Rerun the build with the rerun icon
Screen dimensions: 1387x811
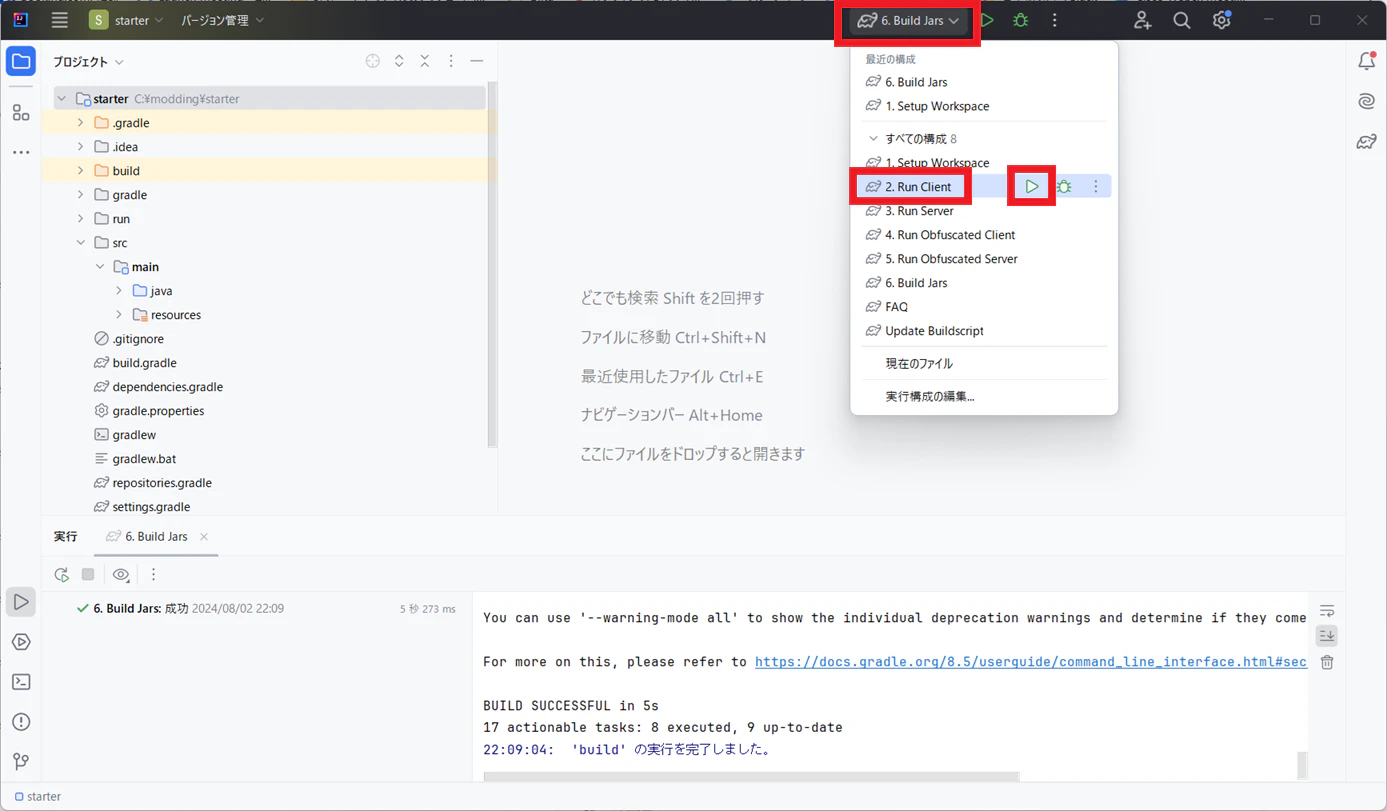62,575
